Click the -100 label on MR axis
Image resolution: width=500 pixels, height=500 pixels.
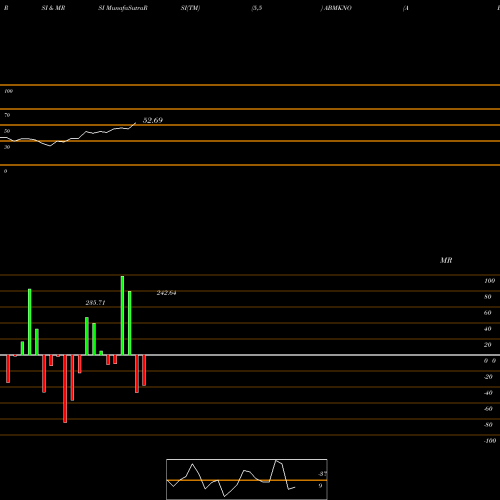click(x=490, y=441)
